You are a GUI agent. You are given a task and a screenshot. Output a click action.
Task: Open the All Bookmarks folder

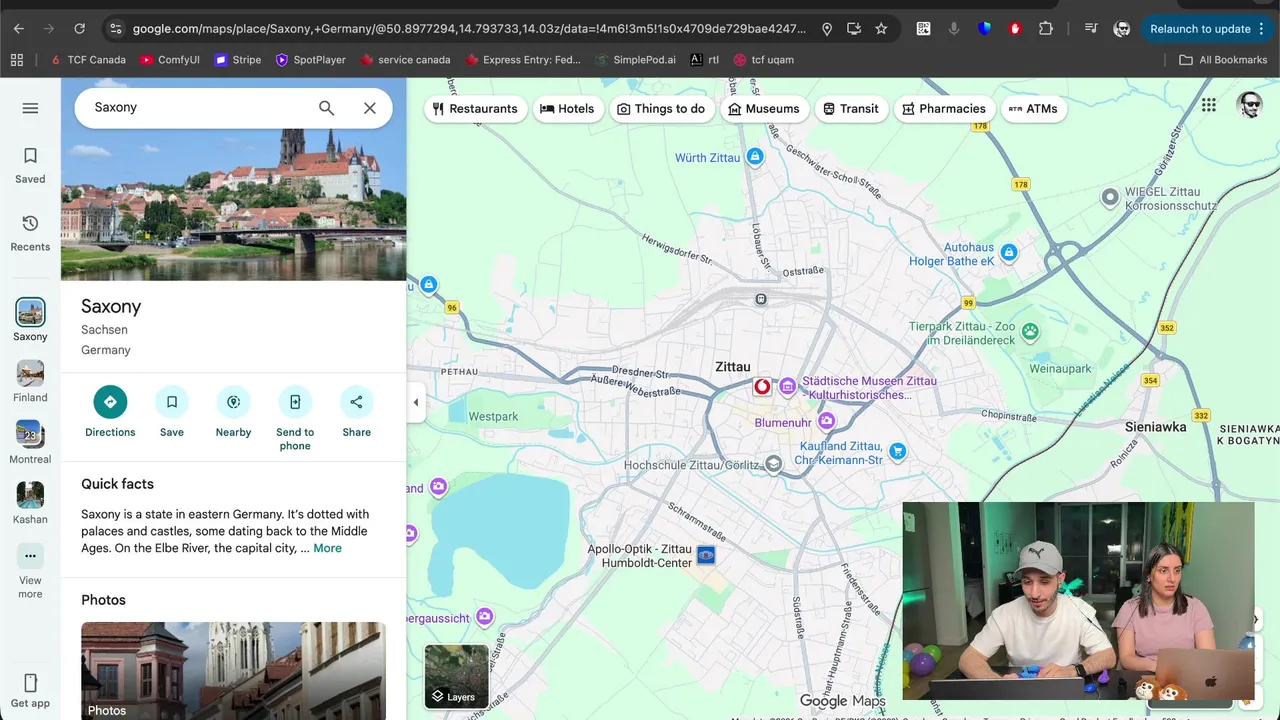click(x=1223, y=60)
